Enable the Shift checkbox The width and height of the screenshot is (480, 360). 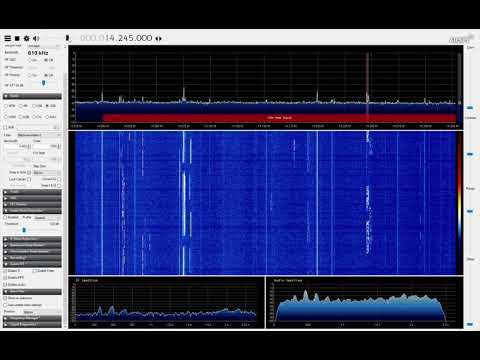point(5,127)
